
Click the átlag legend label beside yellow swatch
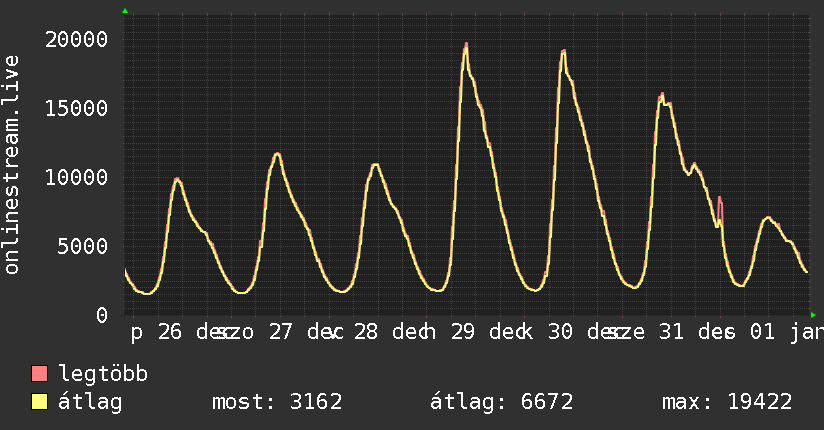click(x=90, y=402)
